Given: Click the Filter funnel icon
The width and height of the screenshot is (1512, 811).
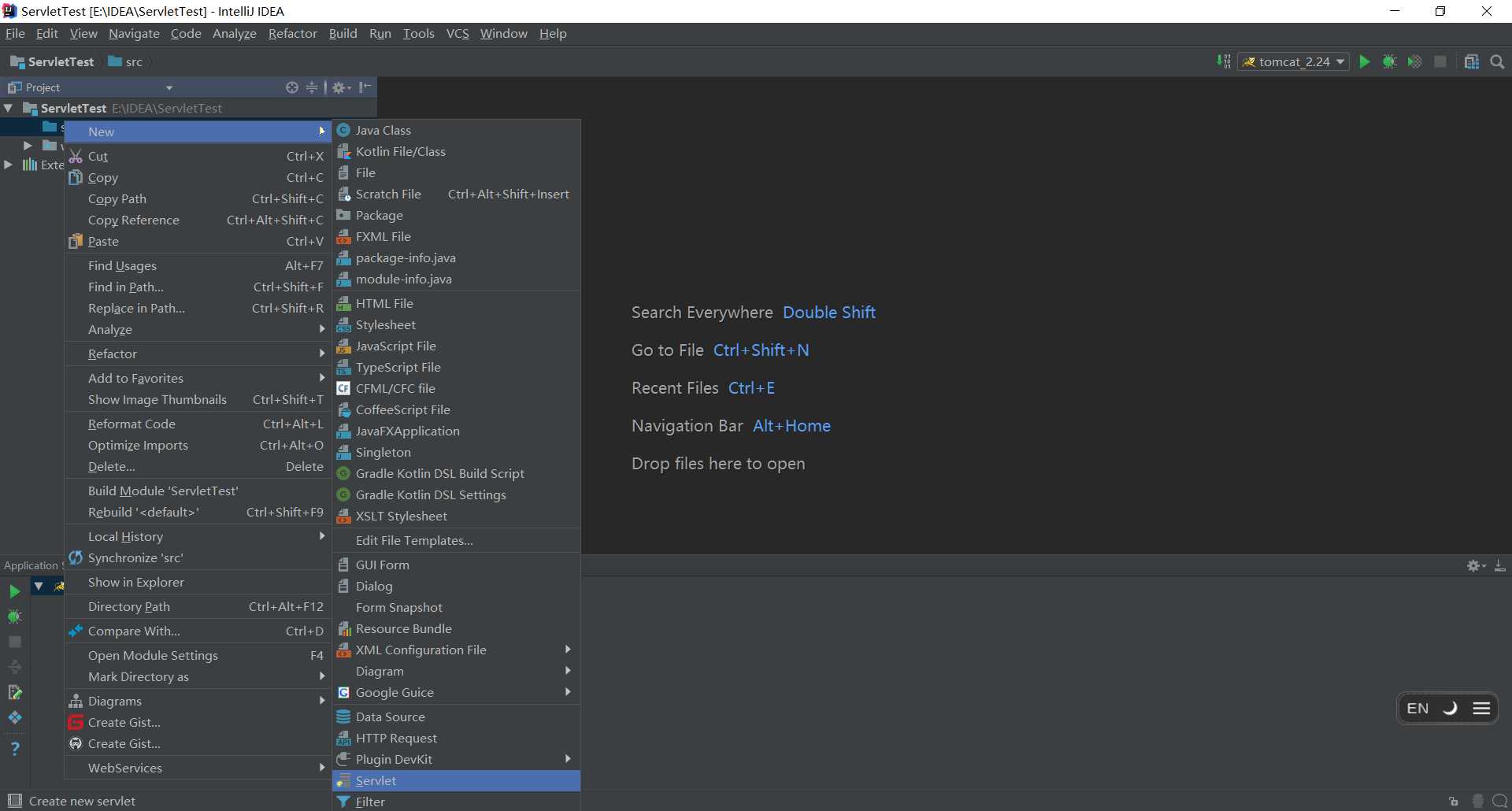Looking at the screenshot, I should coord(343,802).
